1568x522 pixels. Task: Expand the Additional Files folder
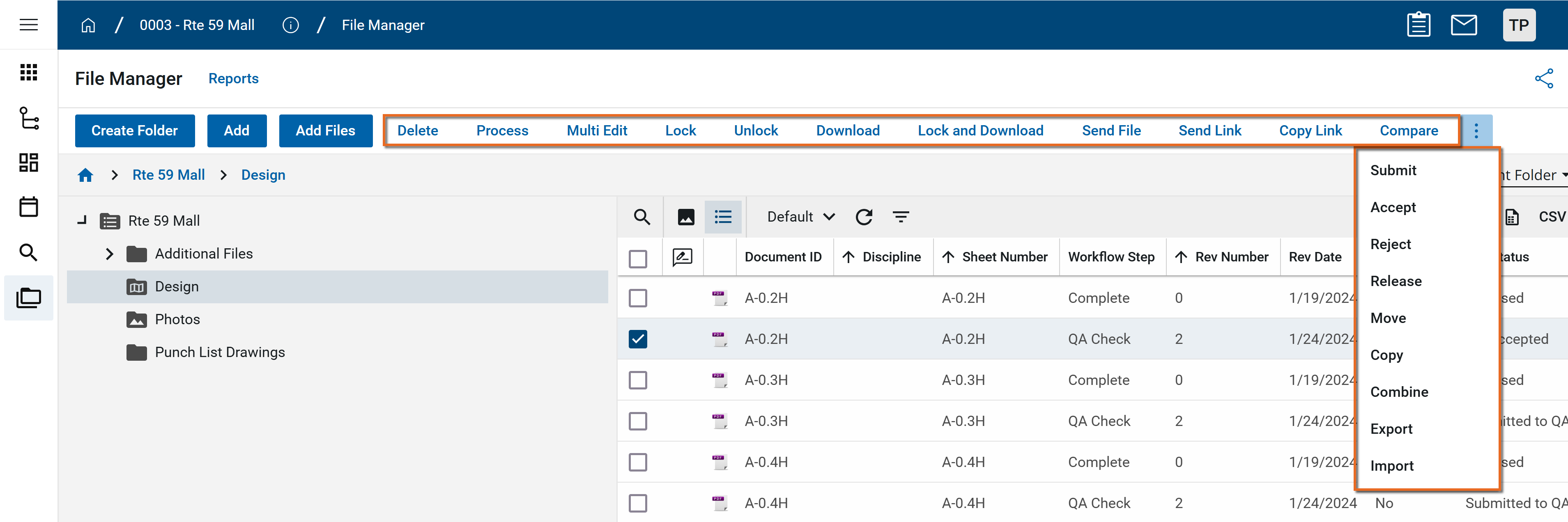tap(110, 254)
